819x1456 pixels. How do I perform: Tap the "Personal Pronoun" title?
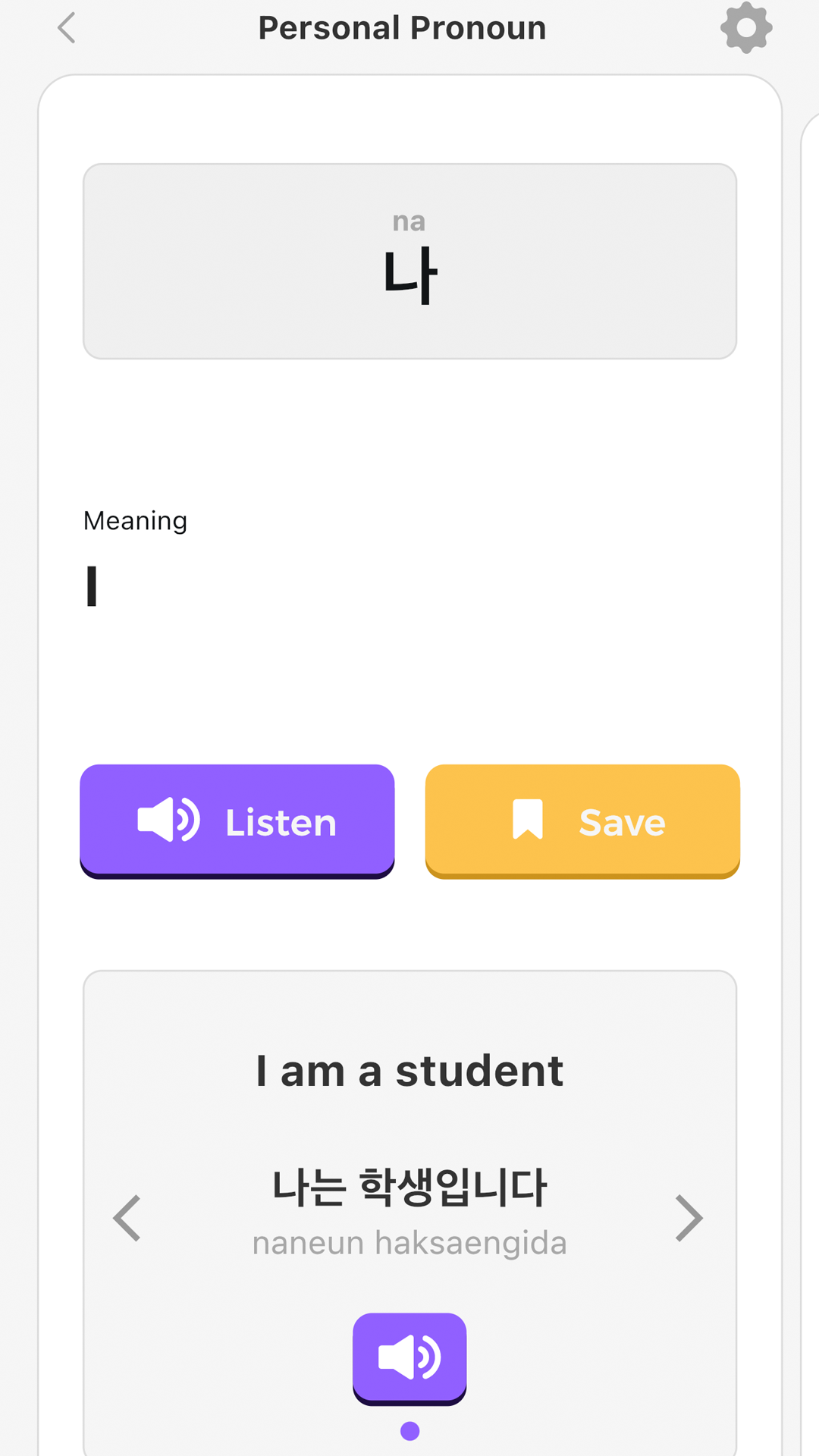coord(402,28)
